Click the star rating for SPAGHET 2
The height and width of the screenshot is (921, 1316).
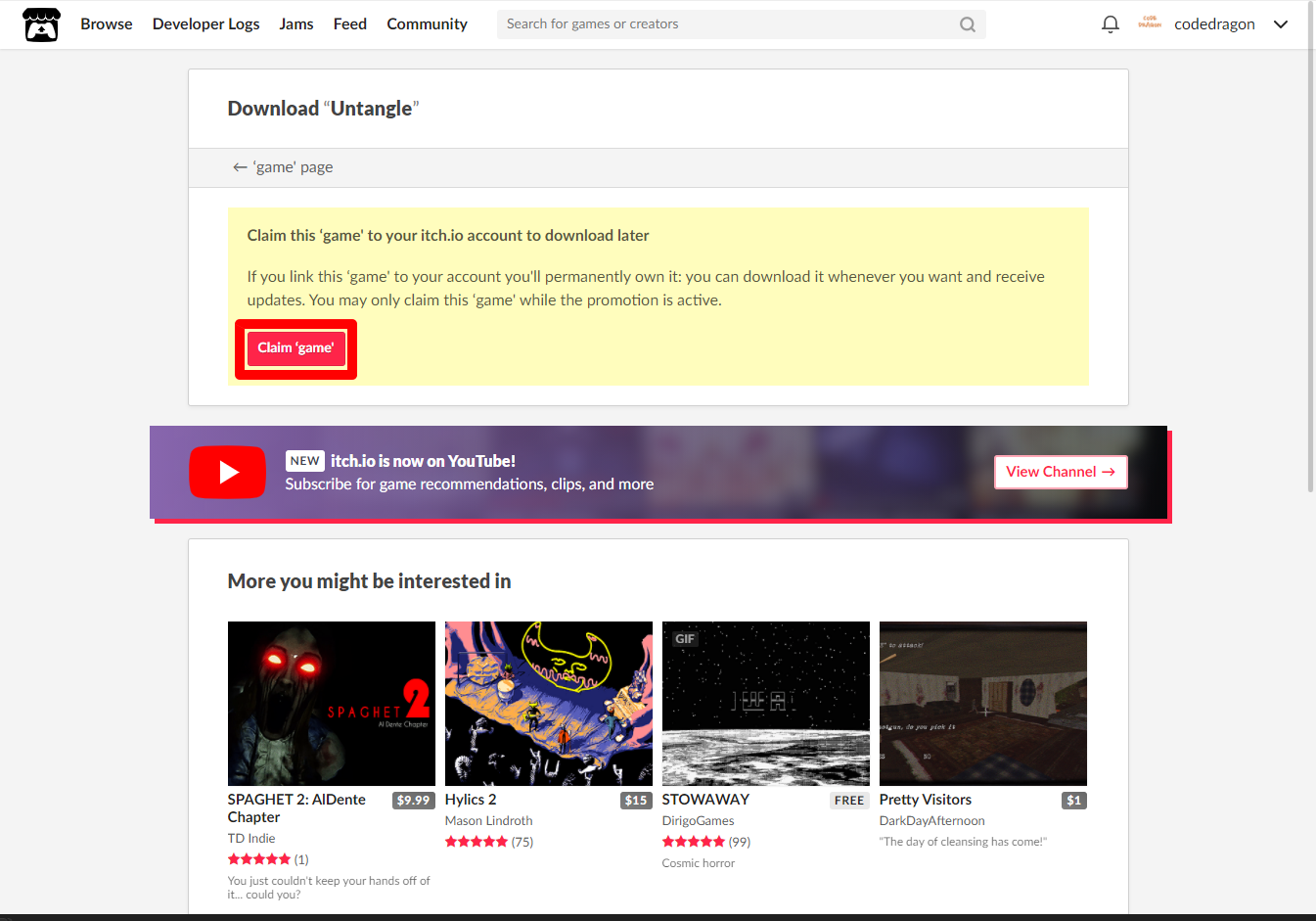point(259,859)
